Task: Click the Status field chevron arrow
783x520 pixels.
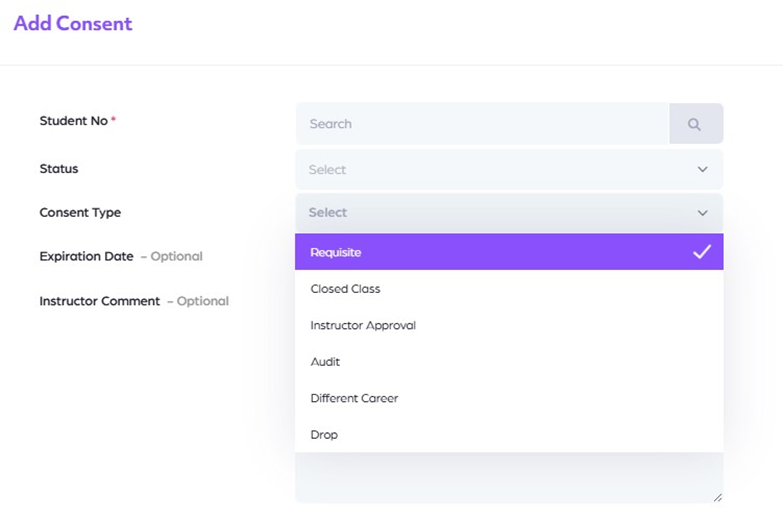Action: pyautogui.click(x=702, y=170)
